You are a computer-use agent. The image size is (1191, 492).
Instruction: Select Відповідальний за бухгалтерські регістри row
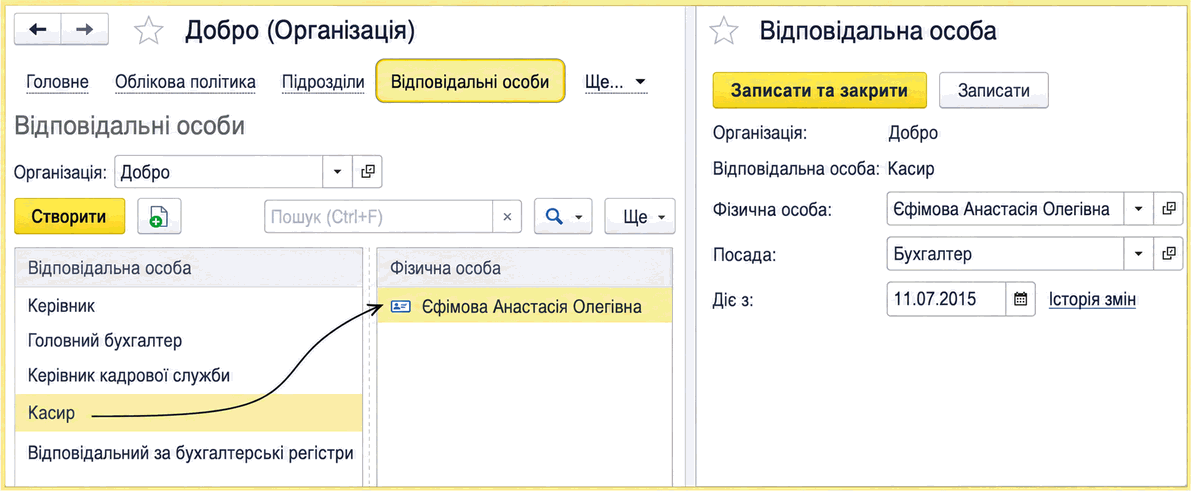click(188, 453)
